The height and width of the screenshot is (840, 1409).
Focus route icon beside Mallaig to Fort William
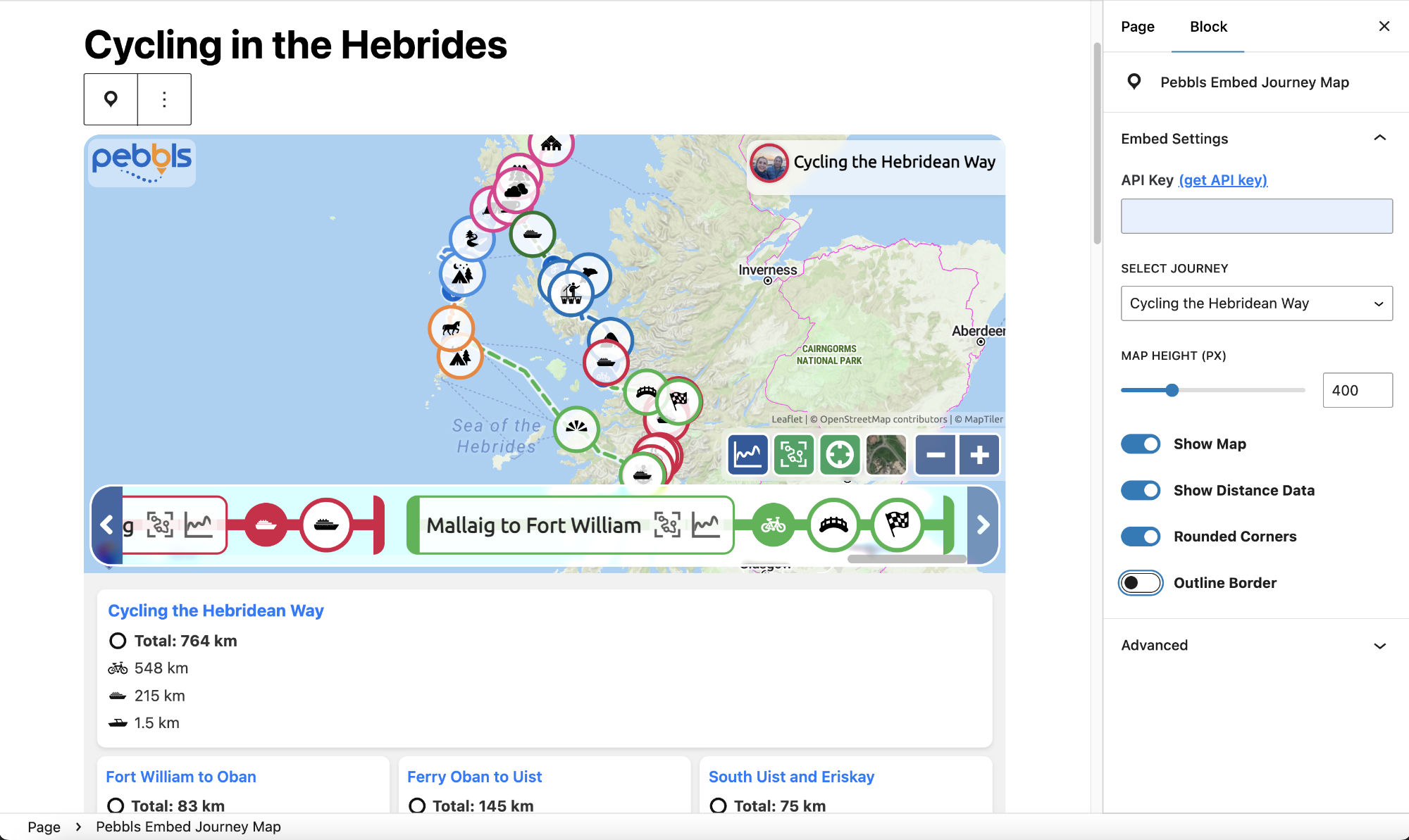pos(667,525)
